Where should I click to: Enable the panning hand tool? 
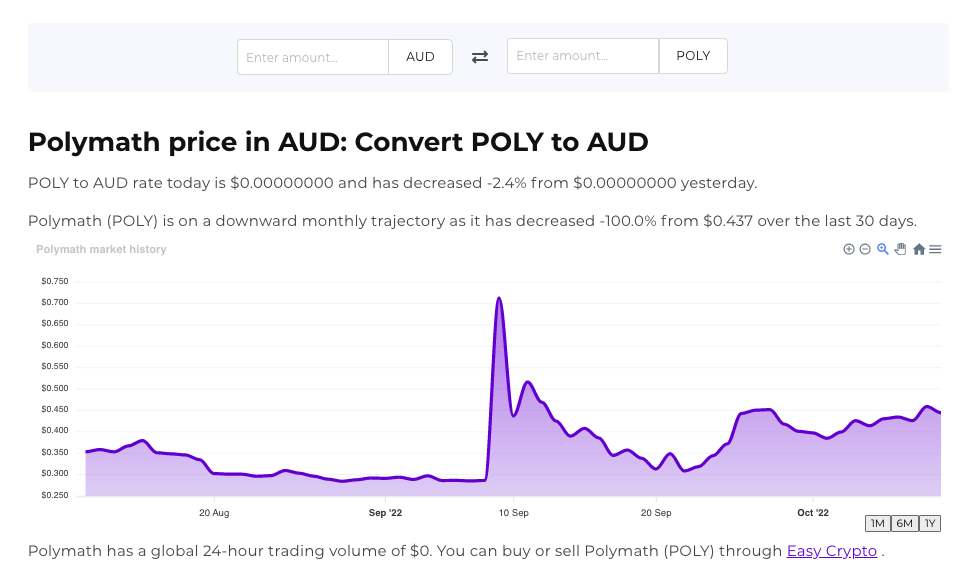click(x=900, y=249)
